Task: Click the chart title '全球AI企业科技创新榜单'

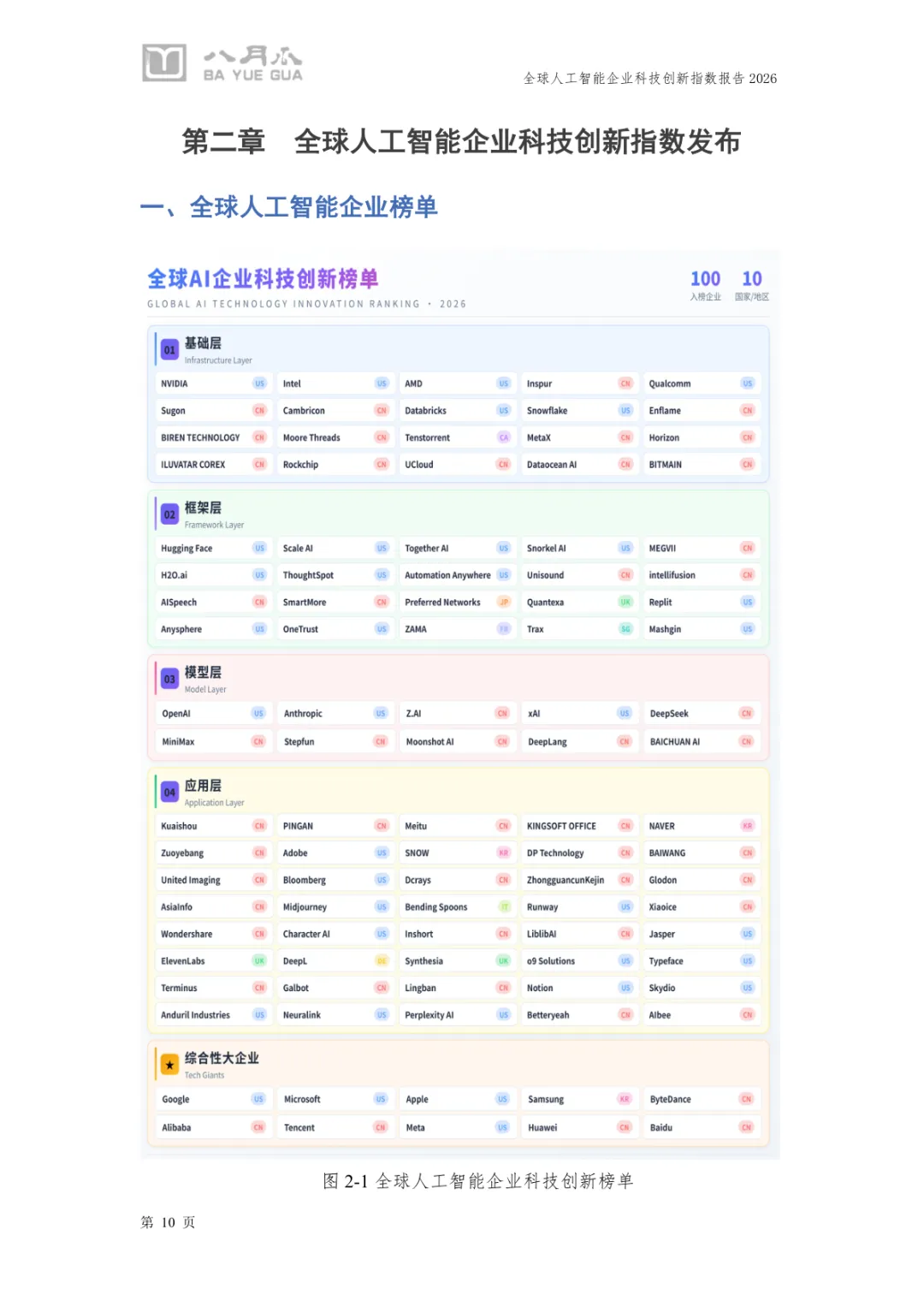Action: click(263, 279)
